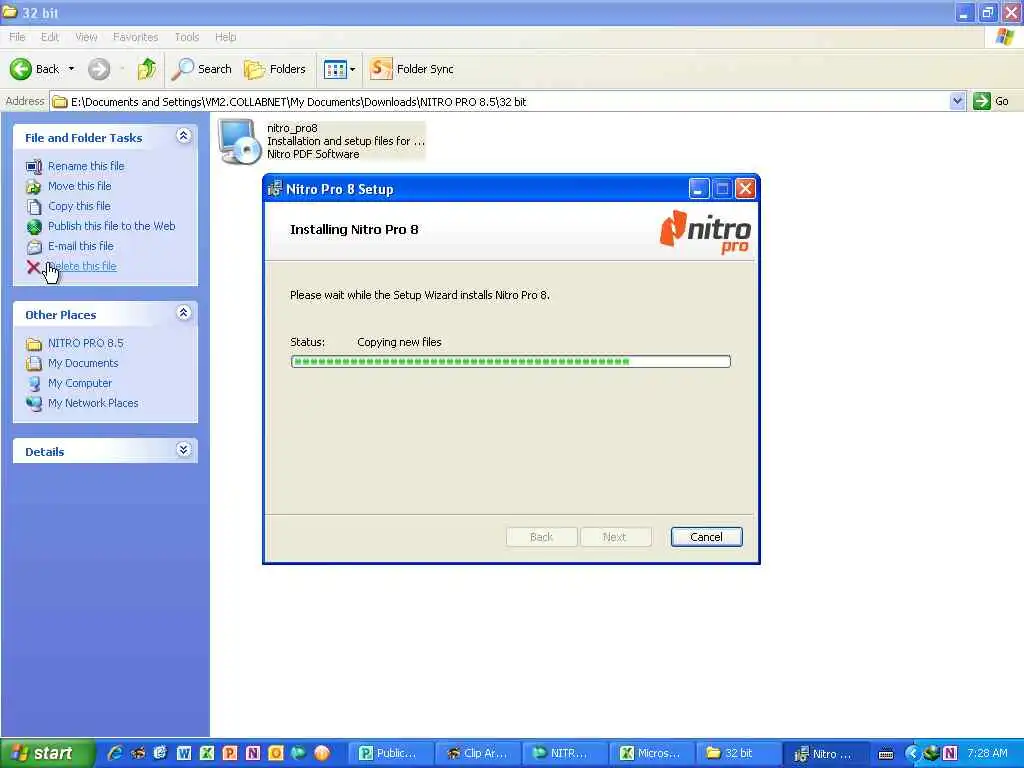Toggle the Folders pane button
The height and width of the screenshot is (768, 1024).
coord(274,69)
